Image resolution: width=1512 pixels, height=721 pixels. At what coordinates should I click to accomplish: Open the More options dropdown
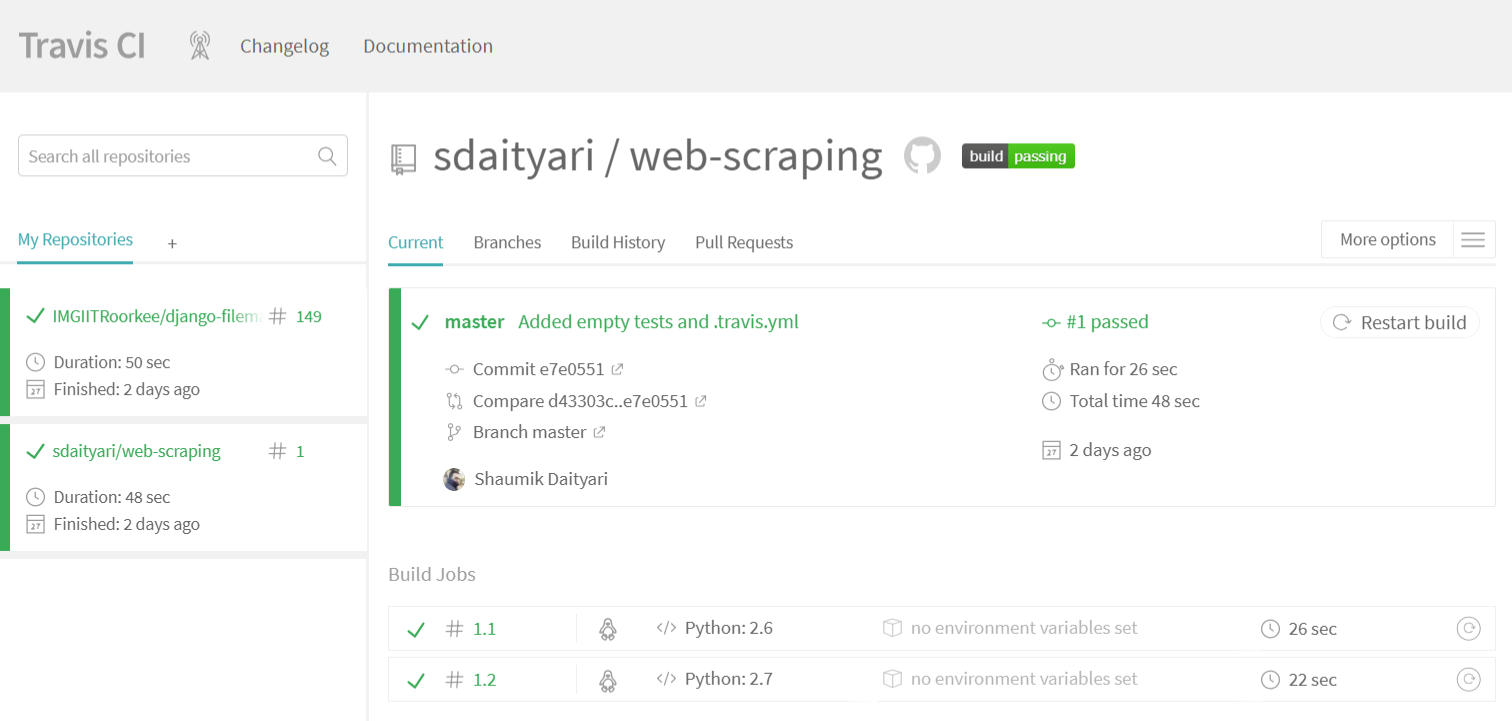[x=1387, y=239]
